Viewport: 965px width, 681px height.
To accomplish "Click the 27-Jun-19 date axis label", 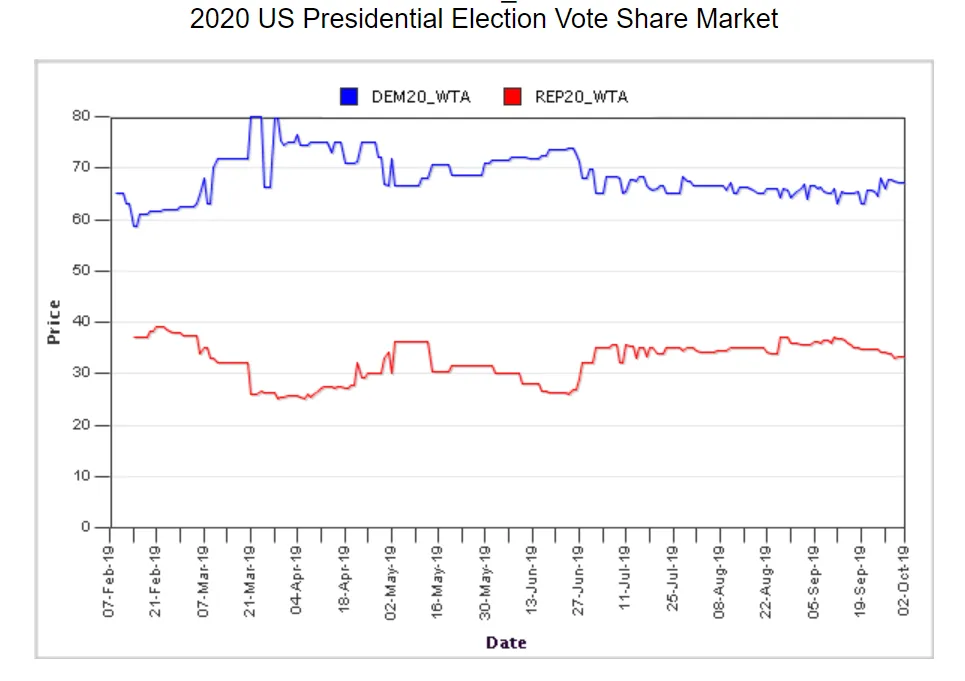I will pyautogui.click(x=579, y=580).
